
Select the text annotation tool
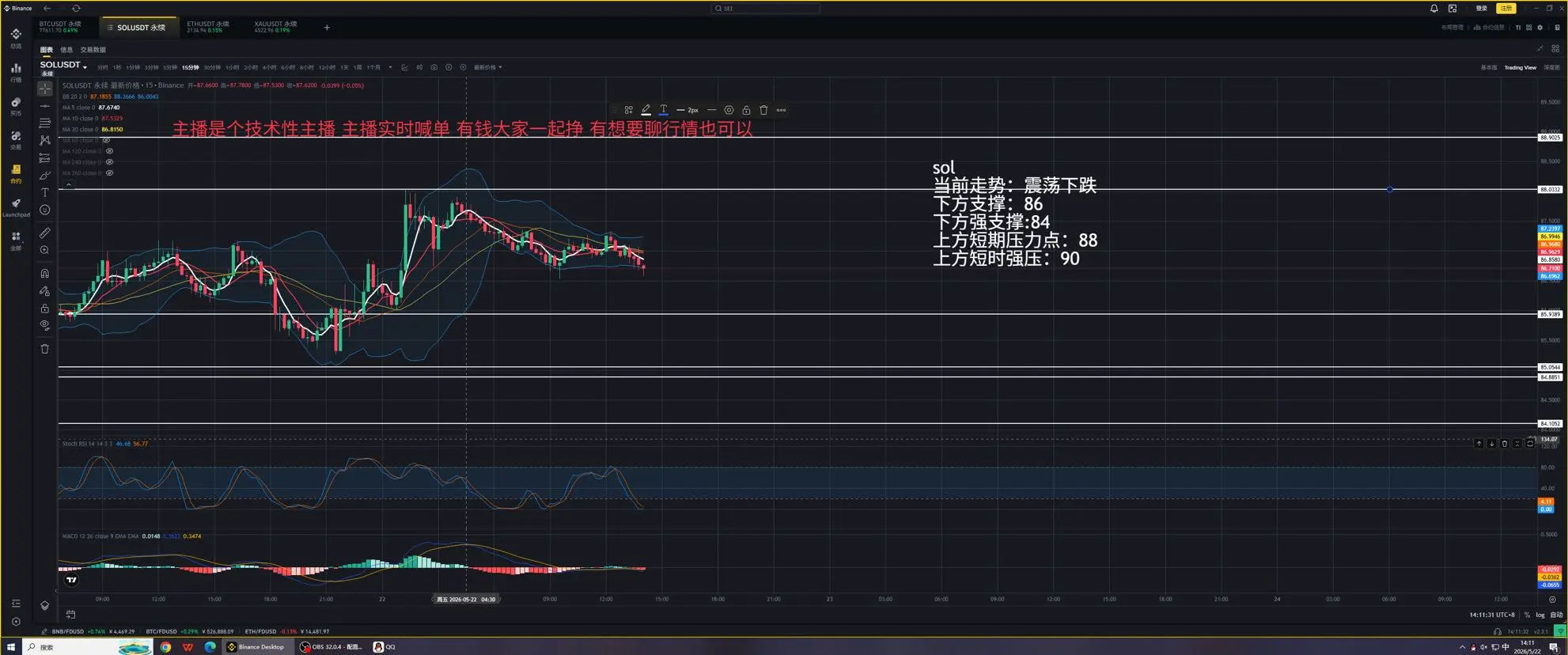(x=45, y=193)
